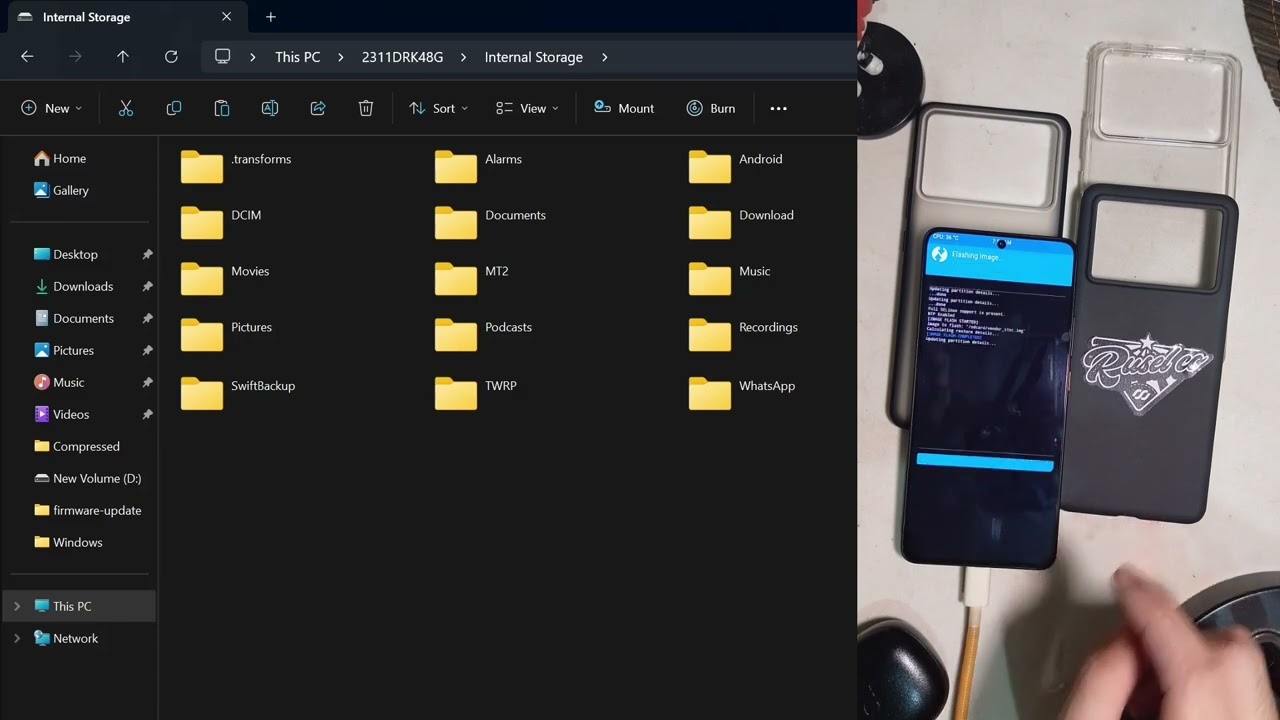Click the Delete trash icon

(366, 108)
